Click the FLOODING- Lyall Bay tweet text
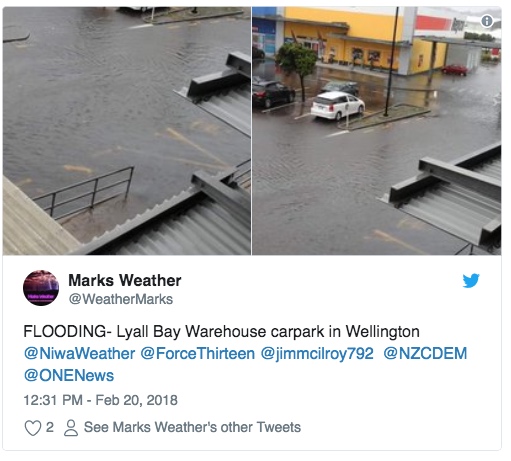Screen dimensions: 511x461 [221, 331]
